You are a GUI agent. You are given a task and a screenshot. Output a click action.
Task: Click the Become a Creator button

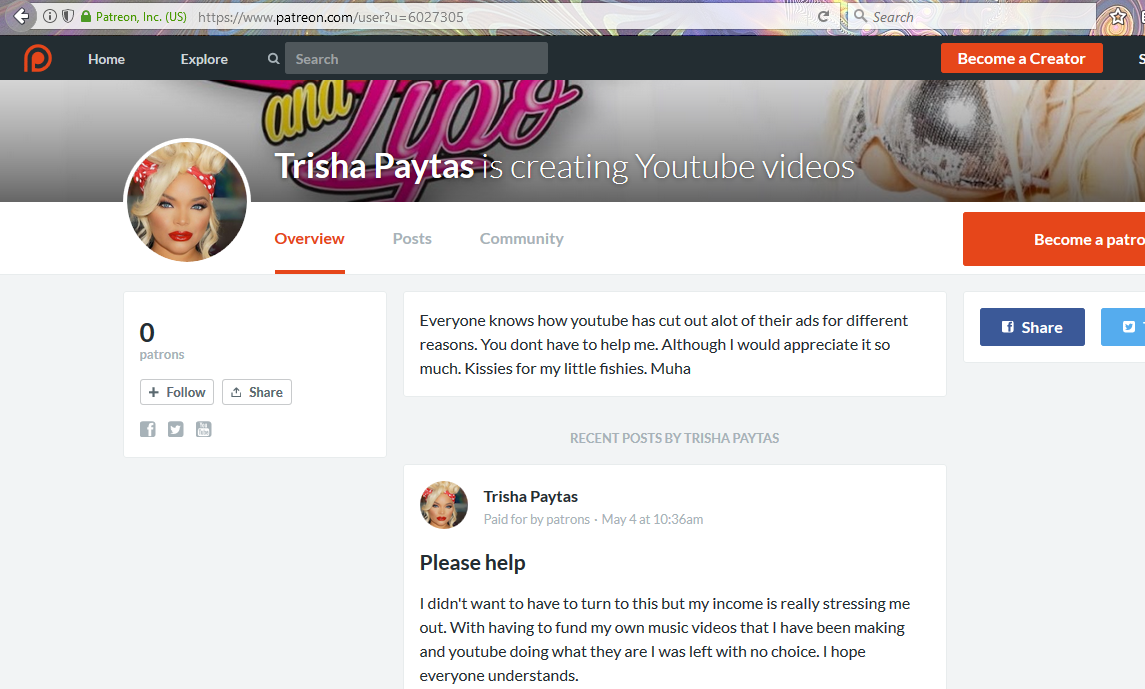click(1021, 59)
